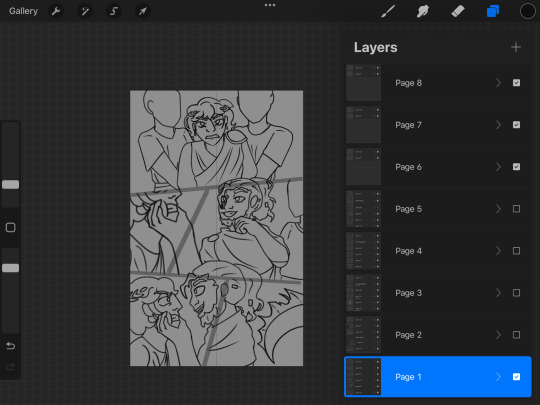The image size is (540, 405).
Task: Hide the Page 8 layer group
Action: coord(516,83)
